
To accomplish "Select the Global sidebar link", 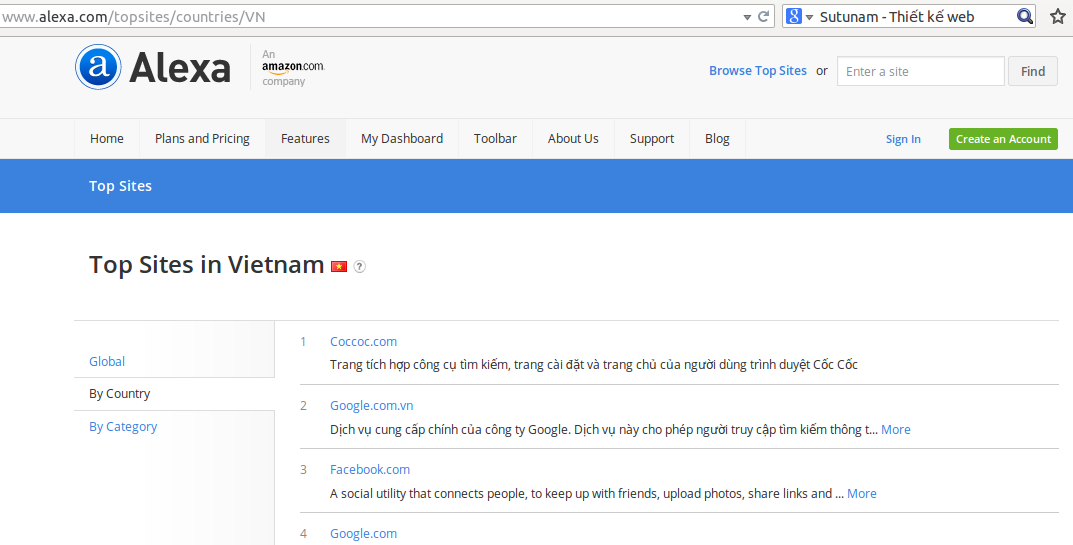I will click(x=107, y=362).
